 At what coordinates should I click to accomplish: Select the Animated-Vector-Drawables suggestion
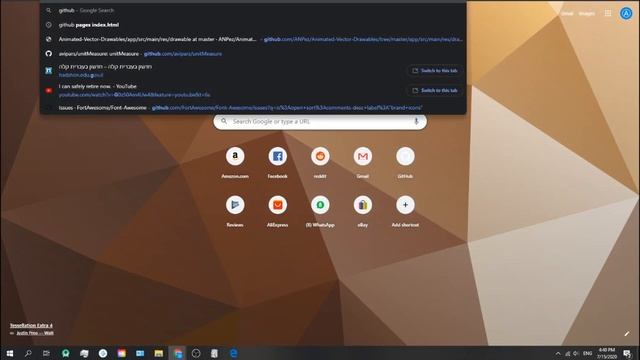253,39
